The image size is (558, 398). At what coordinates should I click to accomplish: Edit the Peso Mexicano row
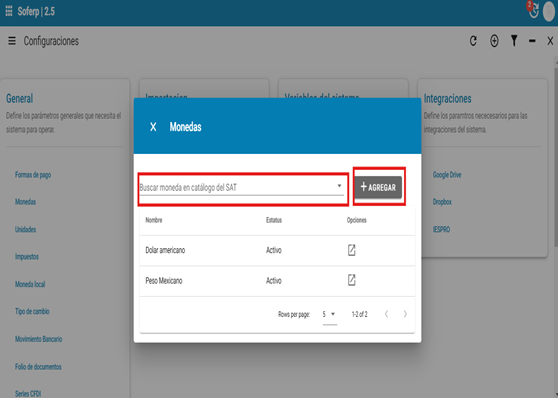tap(352, 280)
